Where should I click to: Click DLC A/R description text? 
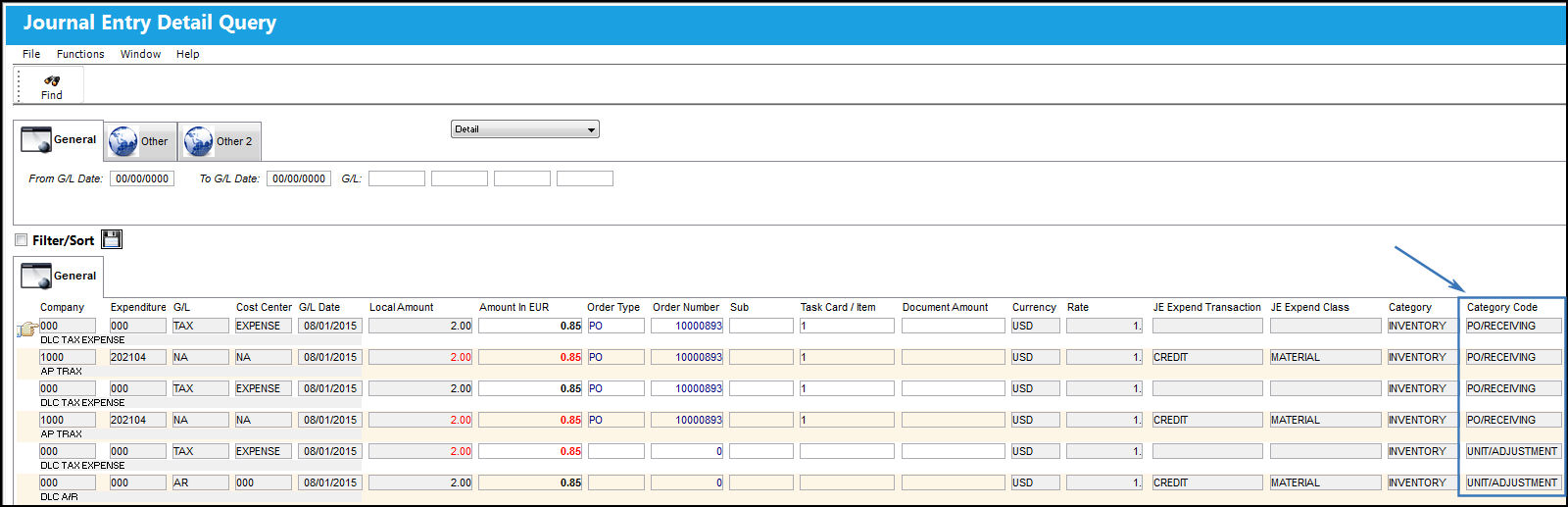pos(59,497)
